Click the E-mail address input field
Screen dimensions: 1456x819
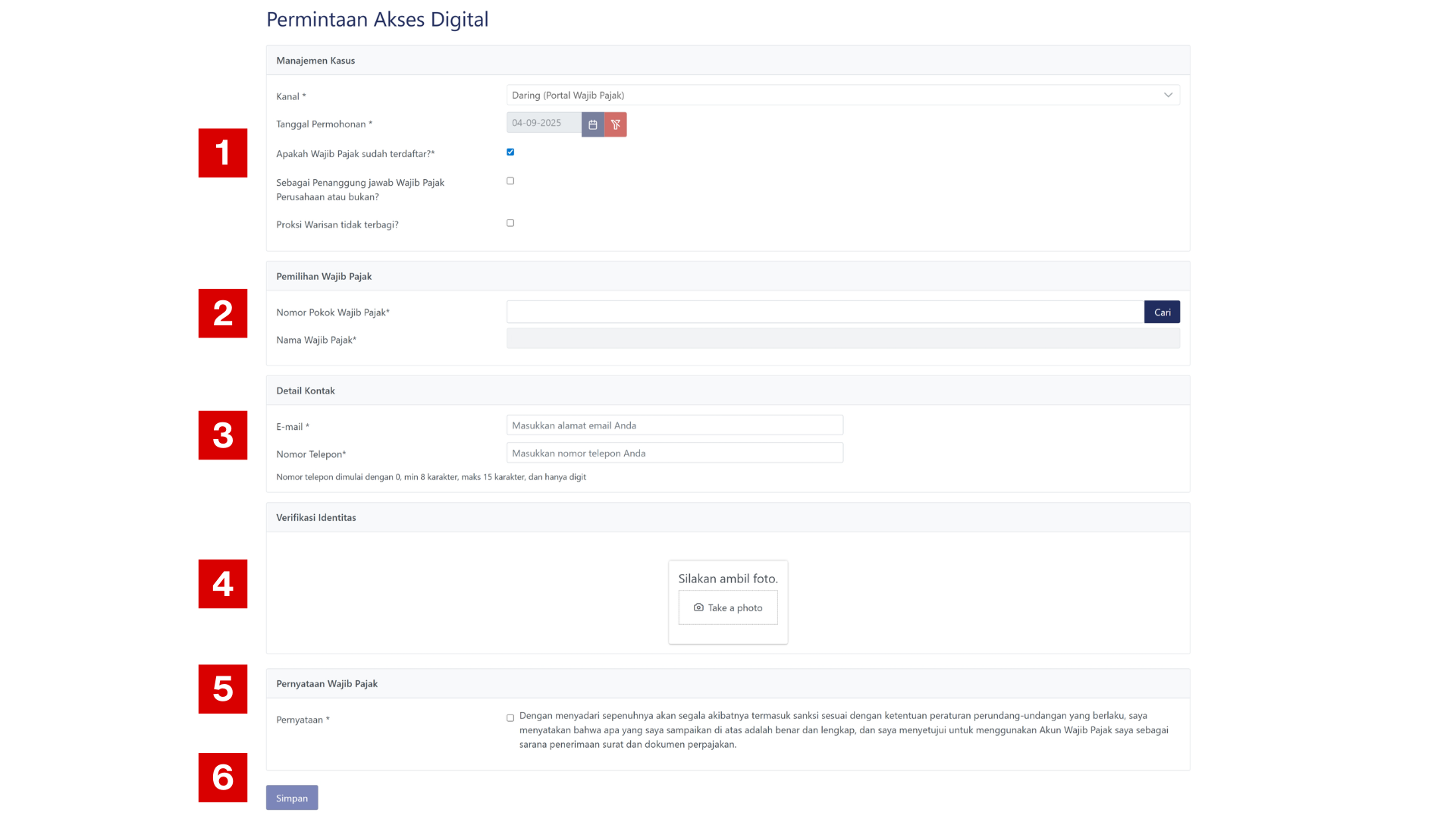pyautogui.click(x=674, y=425)
